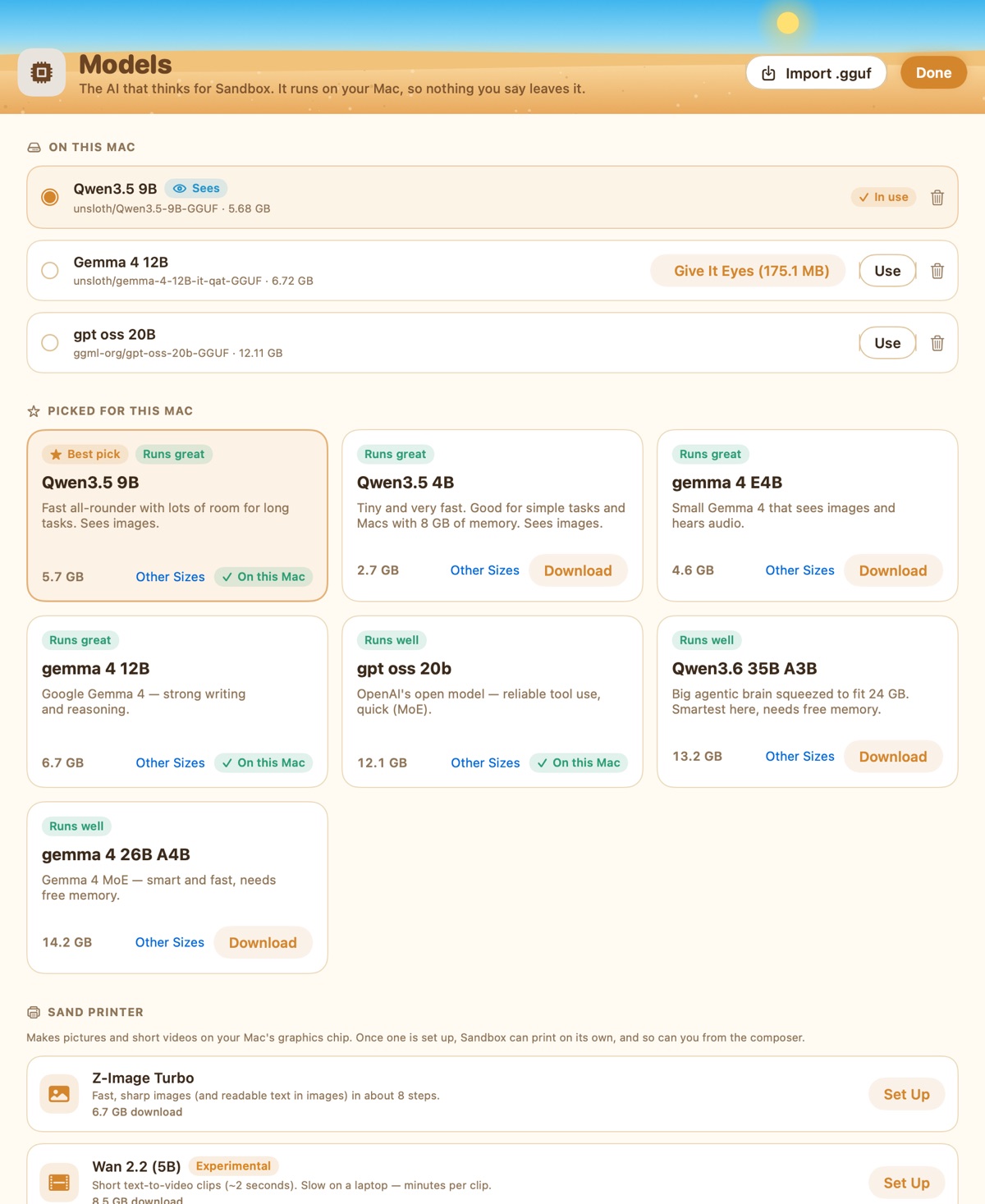Set up Z-Image Turbo
This screenshot has height=1204, width=985.
coord(907,1095)
